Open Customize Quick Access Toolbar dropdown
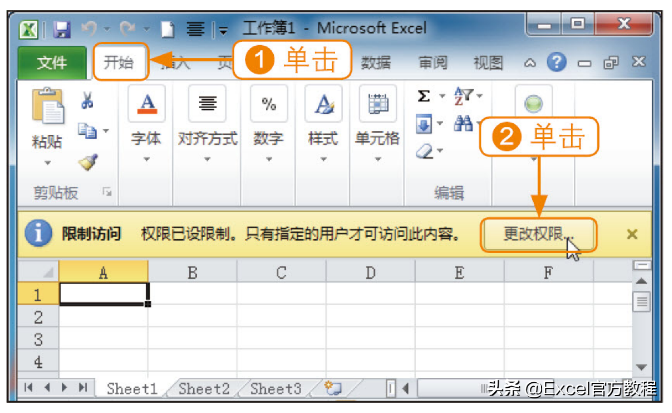Viewport: 672px width, 413px height. pos(223,30)
